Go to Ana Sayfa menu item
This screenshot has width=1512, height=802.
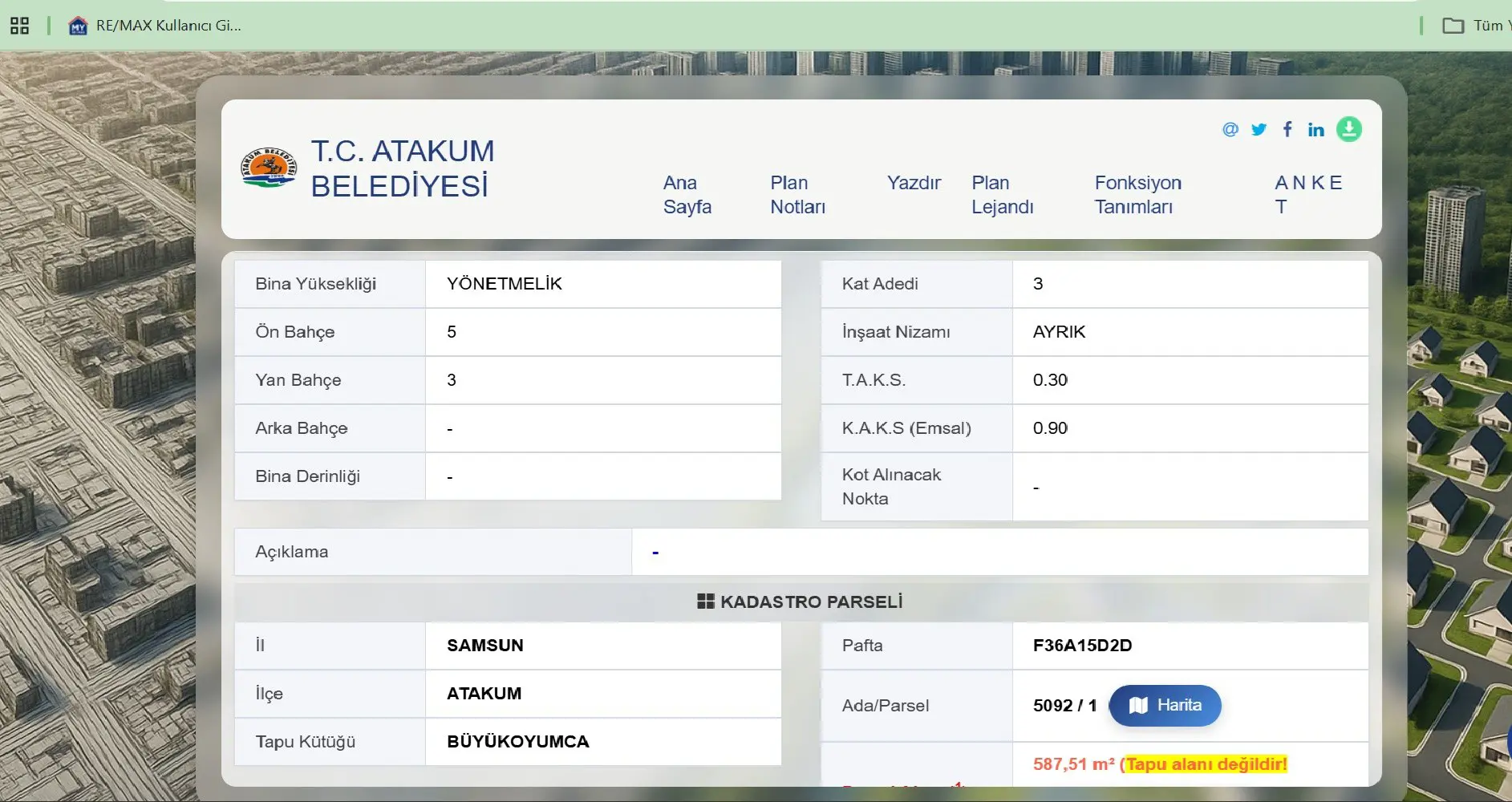(687, 195)
